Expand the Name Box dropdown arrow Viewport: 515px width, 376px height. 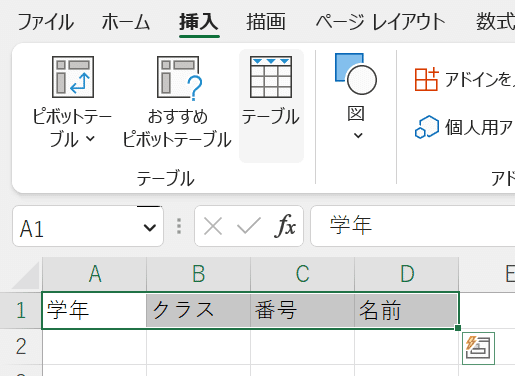(150, 228)
